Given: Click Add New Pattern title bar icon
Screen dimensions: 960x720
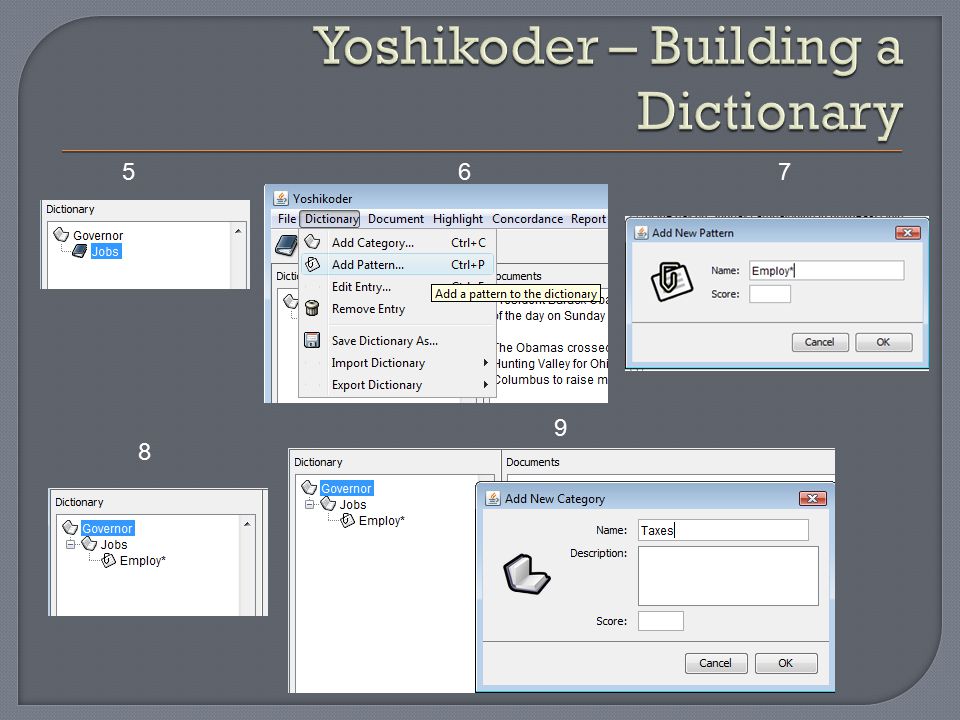Looking at the screenshot, I should point(641,233).
